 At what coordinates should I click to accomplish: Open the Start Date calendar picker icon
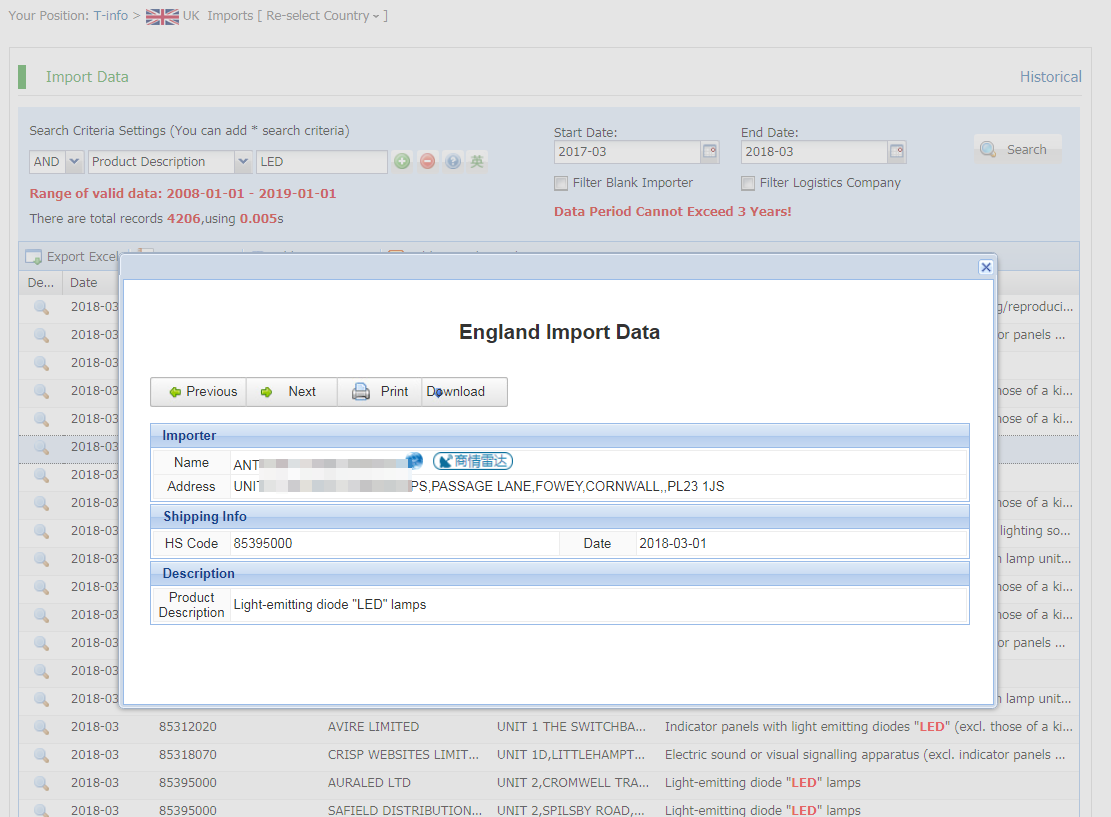point(710,152)
